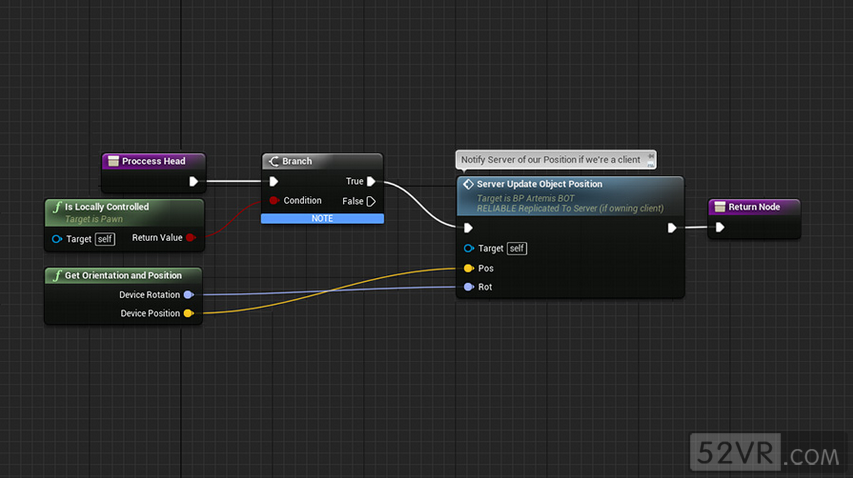Click the red Return Value output pin
The width and height of the screenshot is (853, 478).
tap(190, 238)
